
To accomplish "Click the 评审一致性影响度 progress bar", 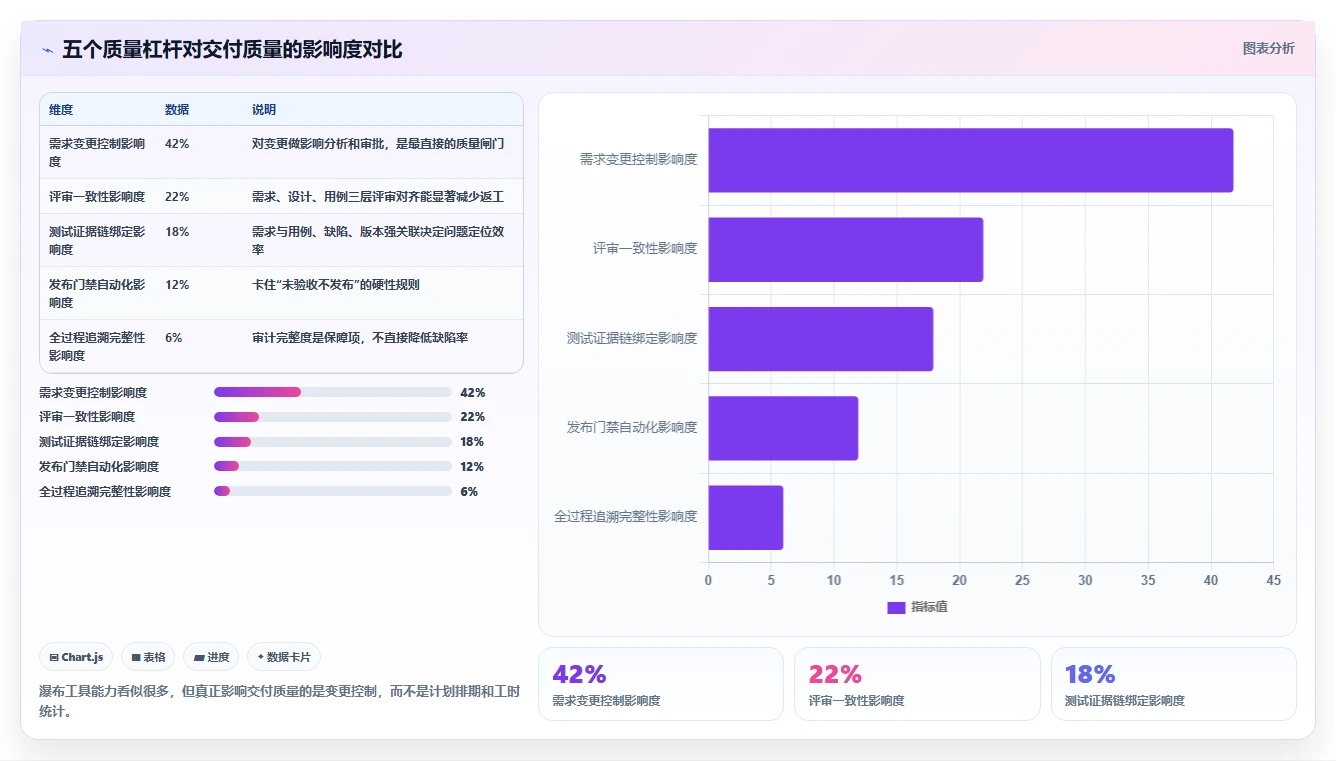I will pyautogui.click(x=333, y=417).
